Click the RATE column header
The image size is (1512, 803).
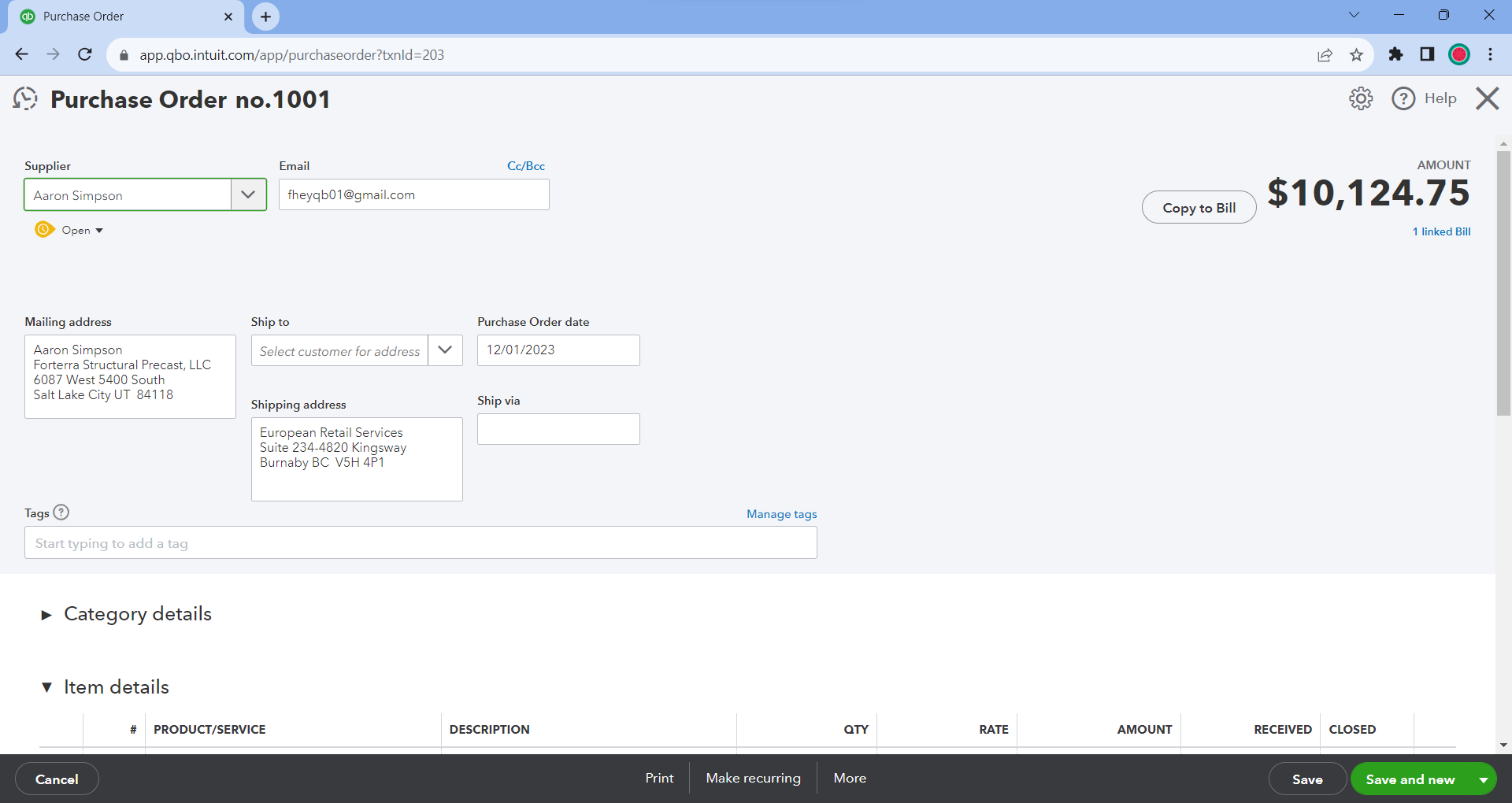coord(994,729)
